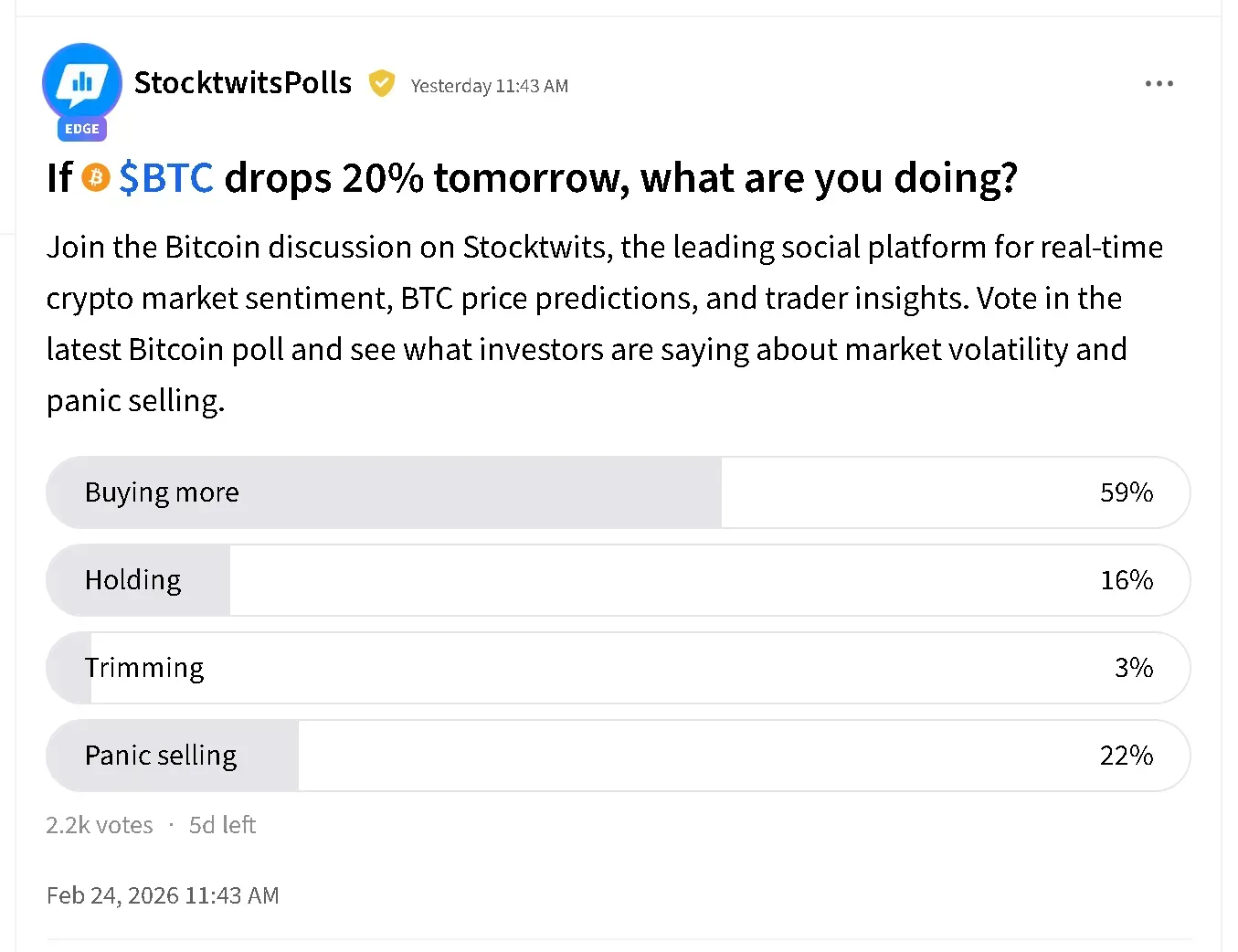The image size is (1238, 952).
Task: Open the $BTC ticker link
Action: [166, 177]
